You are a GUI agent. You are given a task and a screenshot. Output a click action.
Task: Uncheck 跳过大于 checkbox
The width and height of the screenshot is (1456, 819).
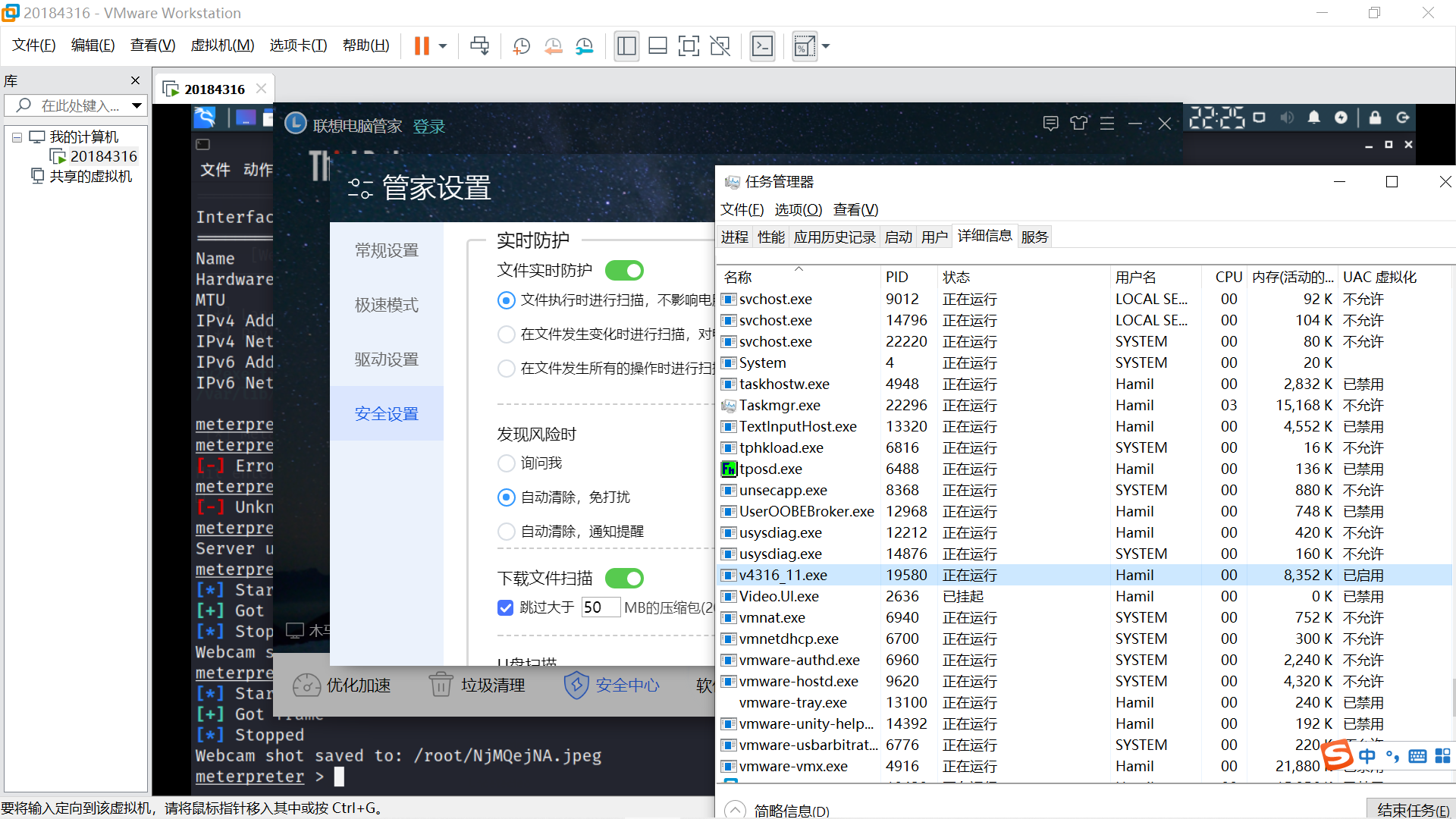pos(506,607)
